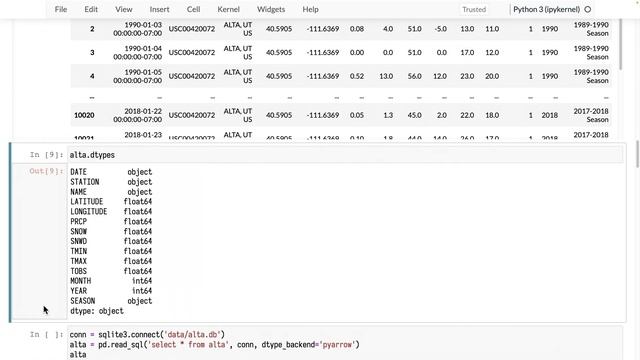Click row index 2 in dataframe
Screen dimensions: 640x360
[92, 29]
